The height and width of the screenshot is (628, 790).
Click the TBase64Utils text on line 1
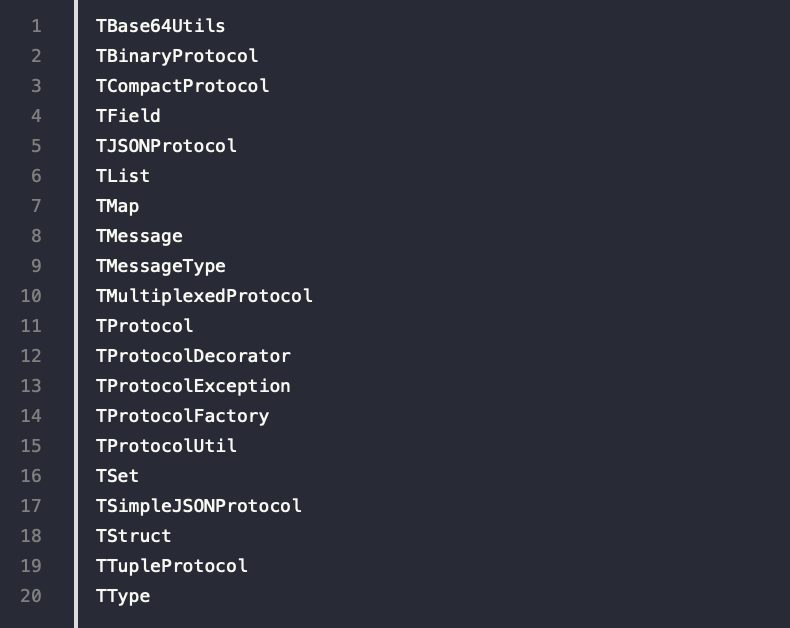click(160, 26)
